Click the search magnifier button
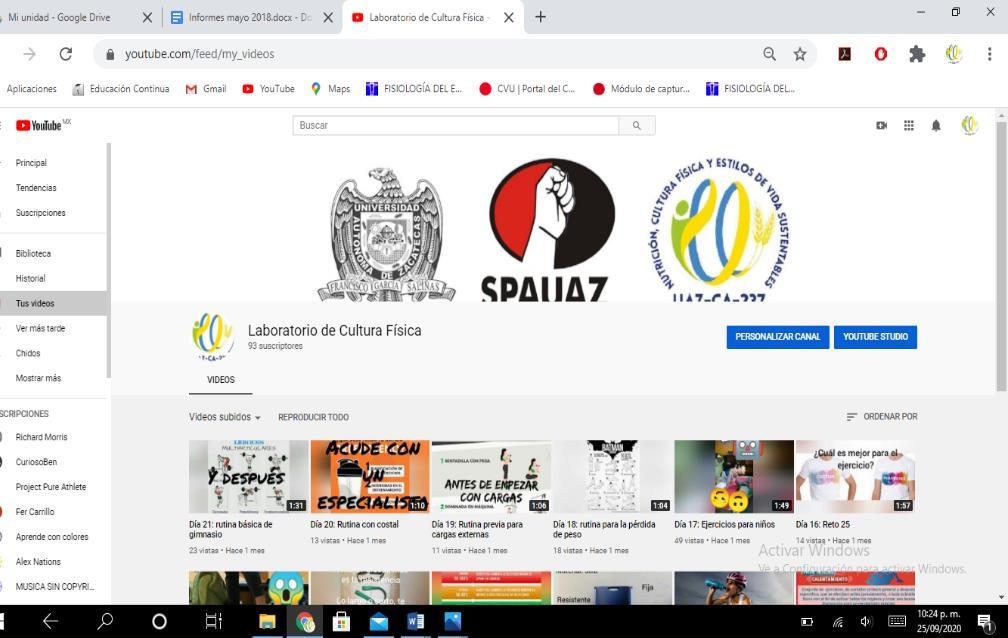Viewport: 1008px width, 638px height. tap(636, 125)
